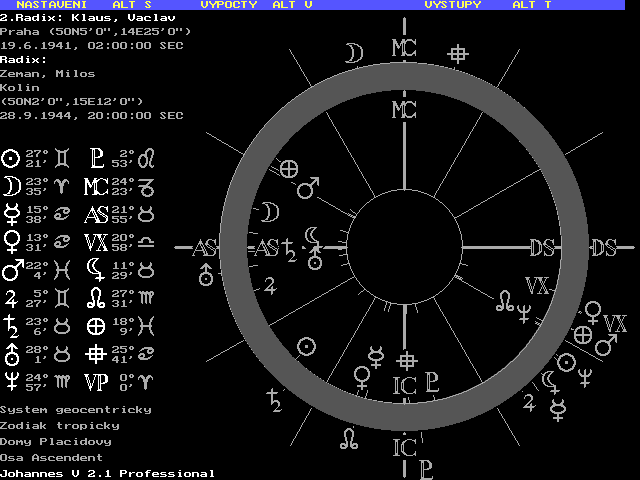Image resolution: width=640 pixels, height=480 pixels.
Task: Click the Jupiter glyph inside the chart ring
Action: [x=270, y=285]
